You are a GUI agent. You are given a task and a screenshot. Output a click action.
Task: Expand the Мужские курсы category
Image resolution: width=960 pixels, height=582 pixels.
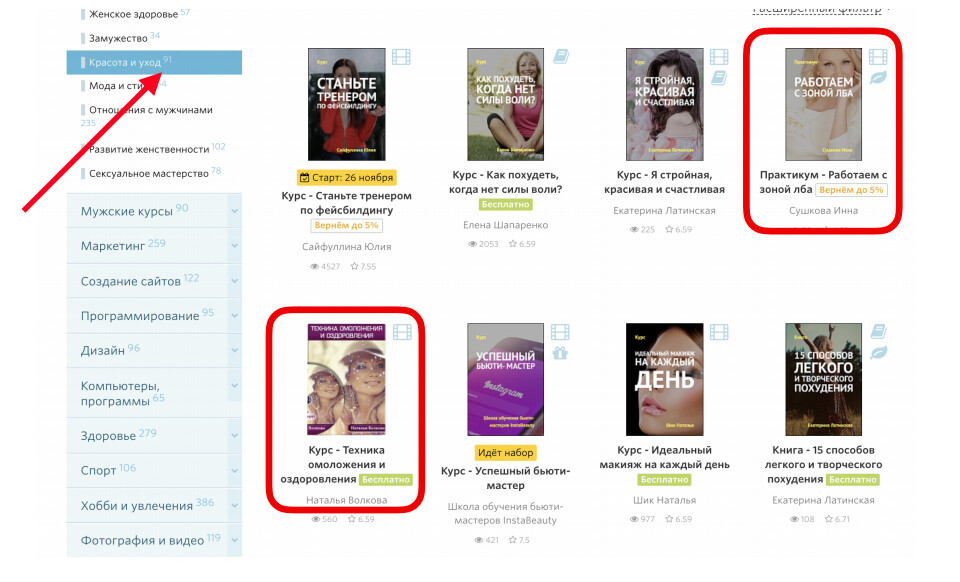coord(235,211)
